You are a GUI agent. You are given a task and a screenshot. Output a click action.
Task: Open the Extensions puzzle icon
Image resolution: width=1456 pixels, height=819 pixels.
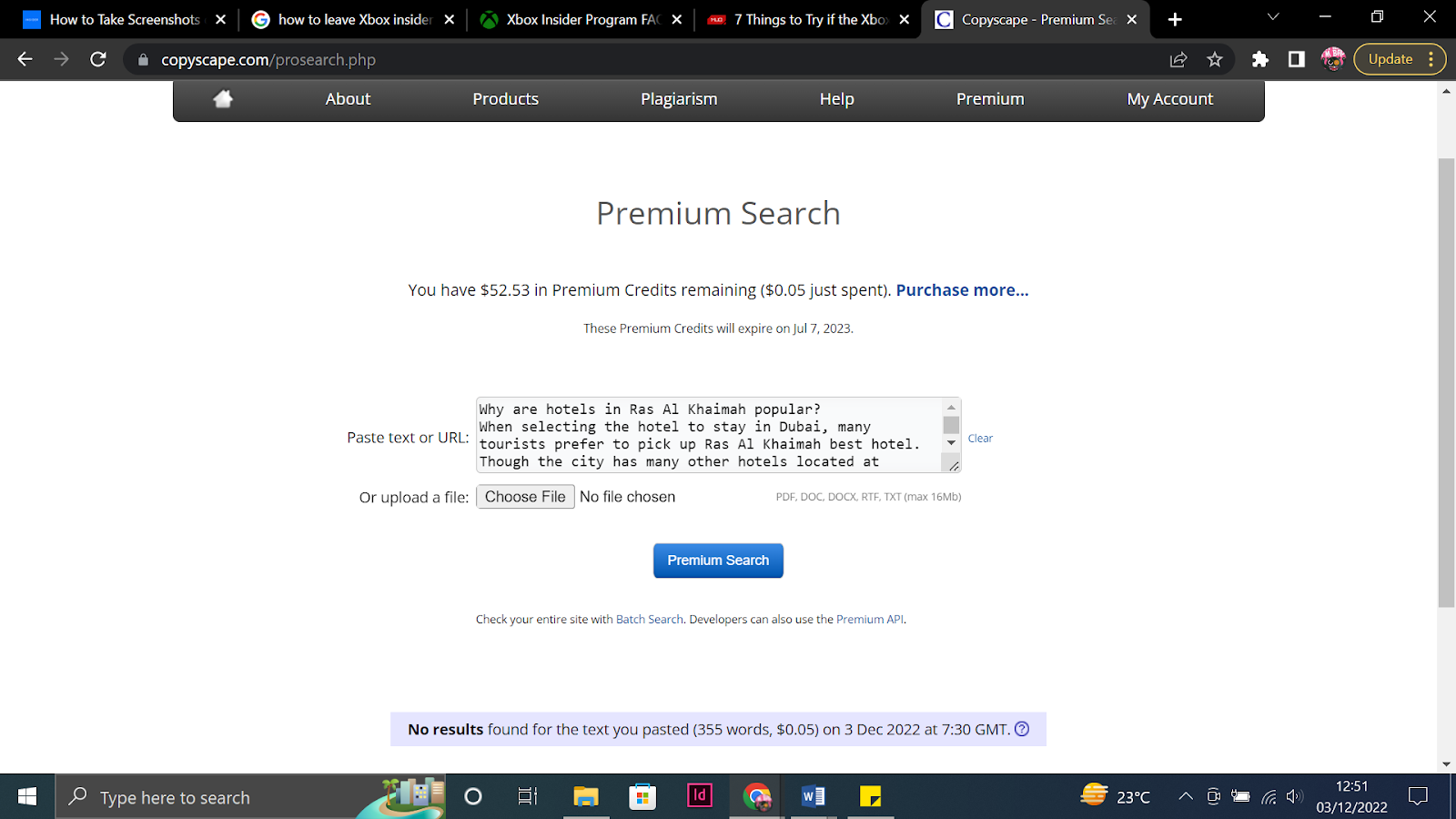pos(1260,59)
